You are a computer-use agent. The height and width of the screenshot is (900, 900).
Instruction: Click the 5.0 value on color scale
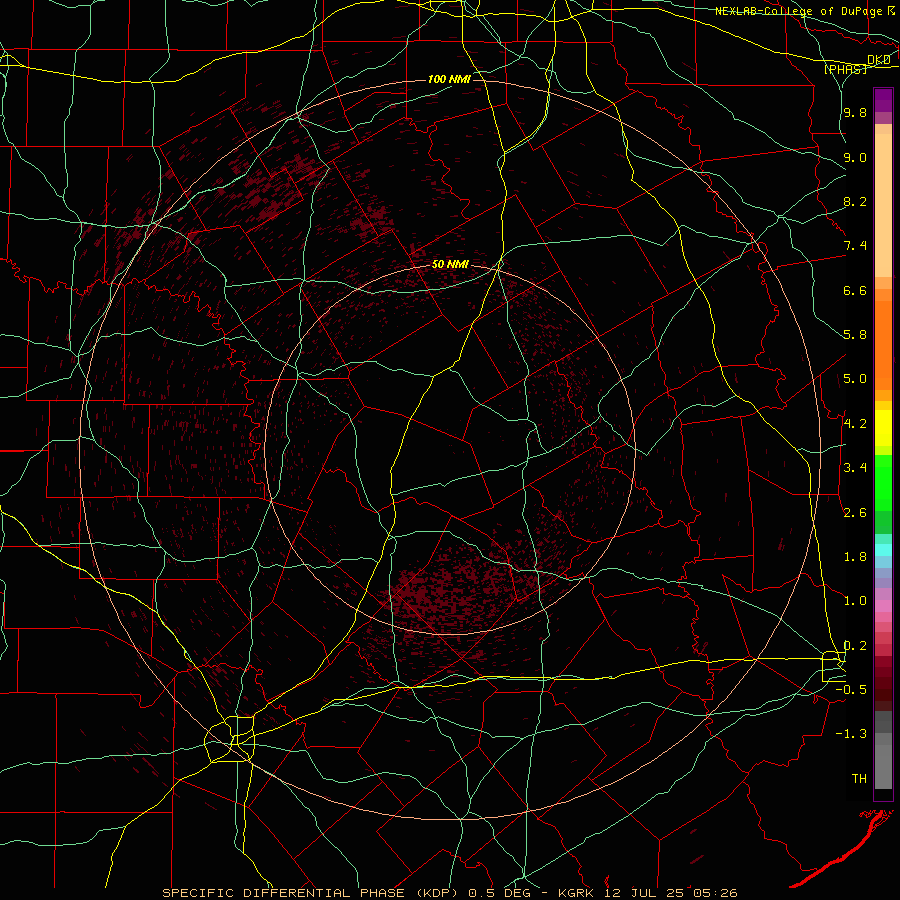tap(855, 379)
